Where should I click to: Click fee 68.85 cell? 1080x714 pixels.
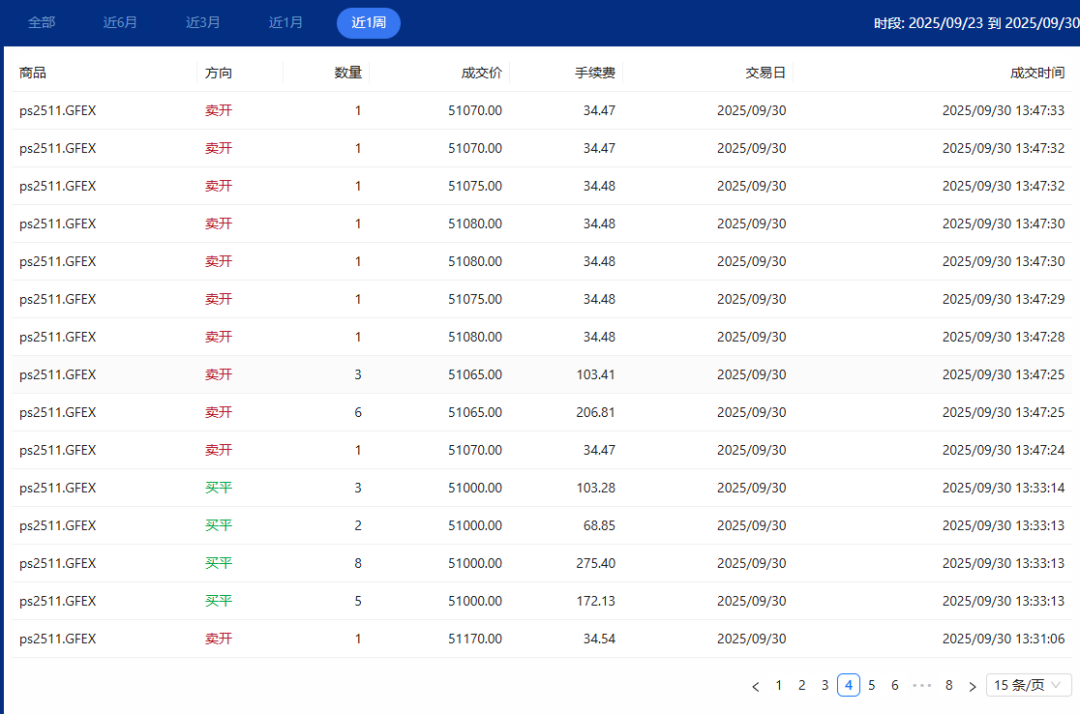[x=599, y=525]
